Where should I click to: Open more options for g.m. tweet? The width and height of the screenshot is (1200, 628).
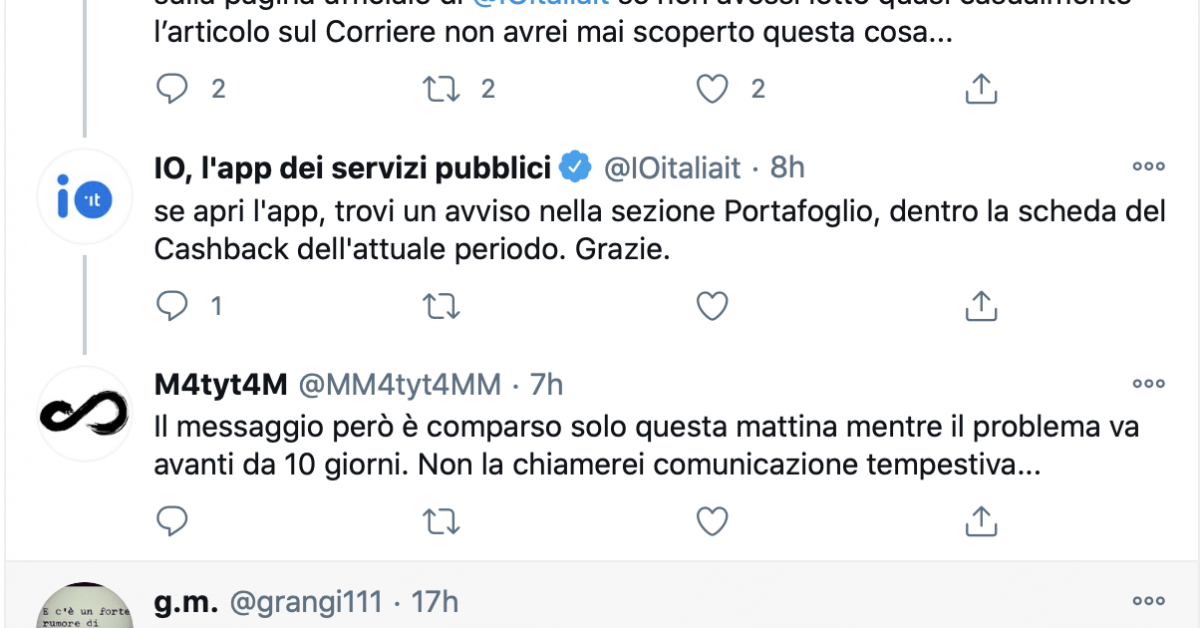[1148, 601]
